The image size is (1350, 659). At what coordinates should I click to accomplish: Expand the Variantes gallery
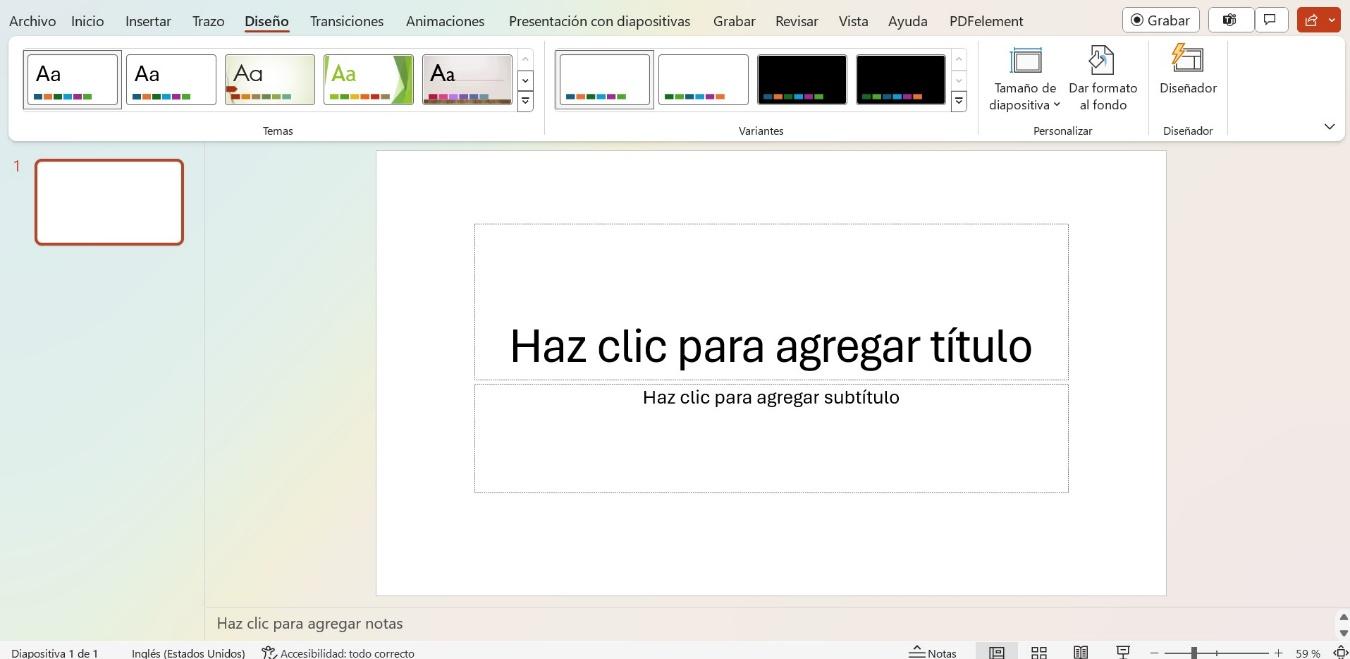(x=958, y=100)
